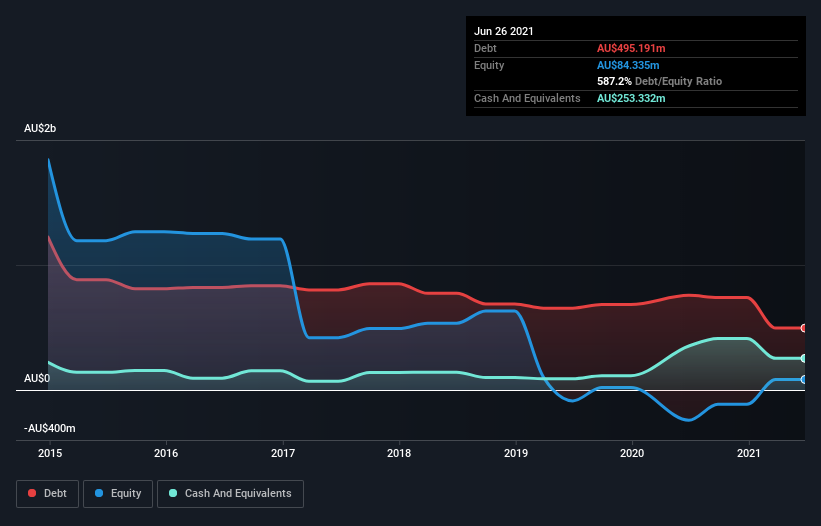821x526 pixels.
Task: Click the -AU$400m y-axis label
Action: click(50, 428)
